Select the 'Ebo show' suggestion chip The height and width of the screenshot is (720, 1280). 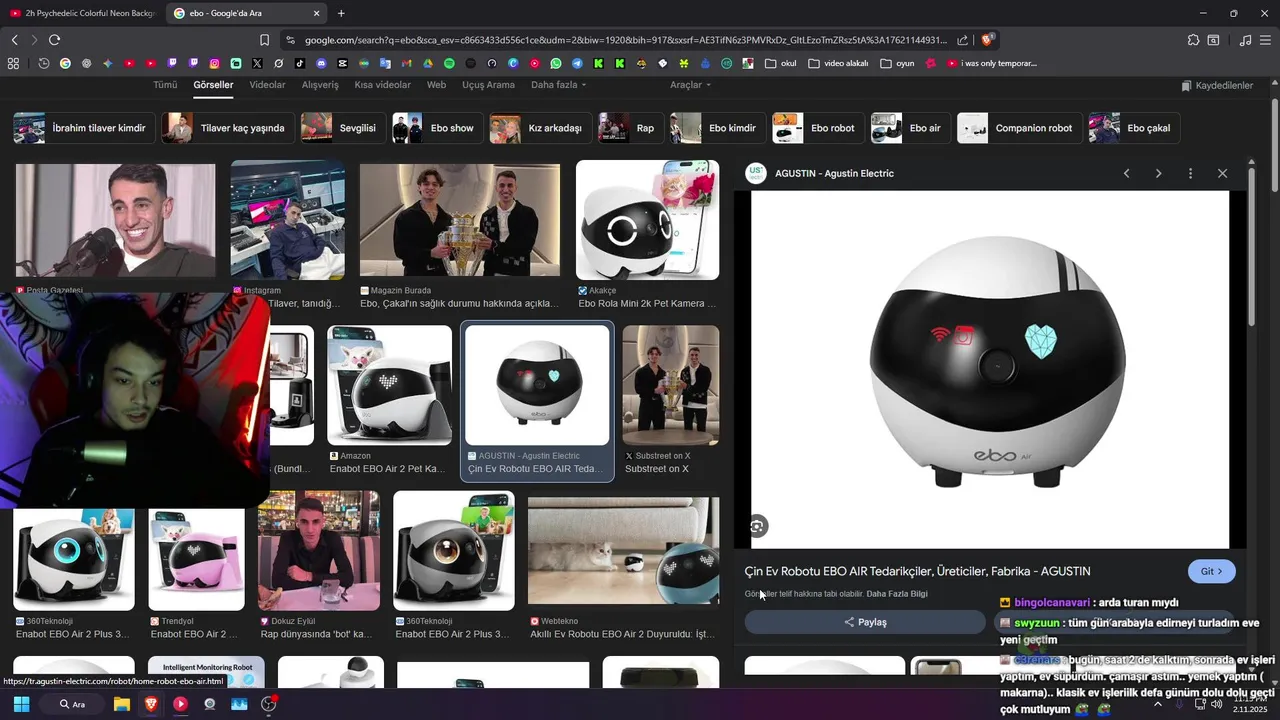click(437, 128)
